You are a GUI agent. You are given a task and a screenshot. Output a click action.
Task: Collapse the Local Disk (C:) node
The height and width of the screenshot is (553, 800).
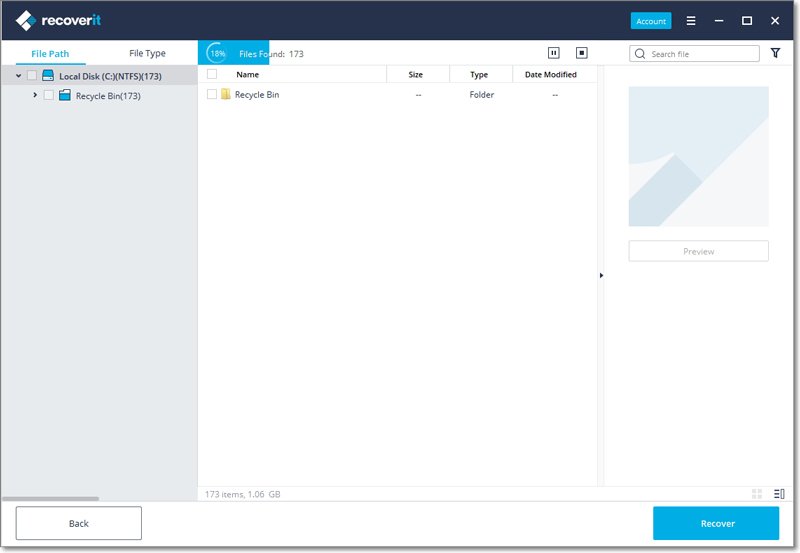[18, 76]
